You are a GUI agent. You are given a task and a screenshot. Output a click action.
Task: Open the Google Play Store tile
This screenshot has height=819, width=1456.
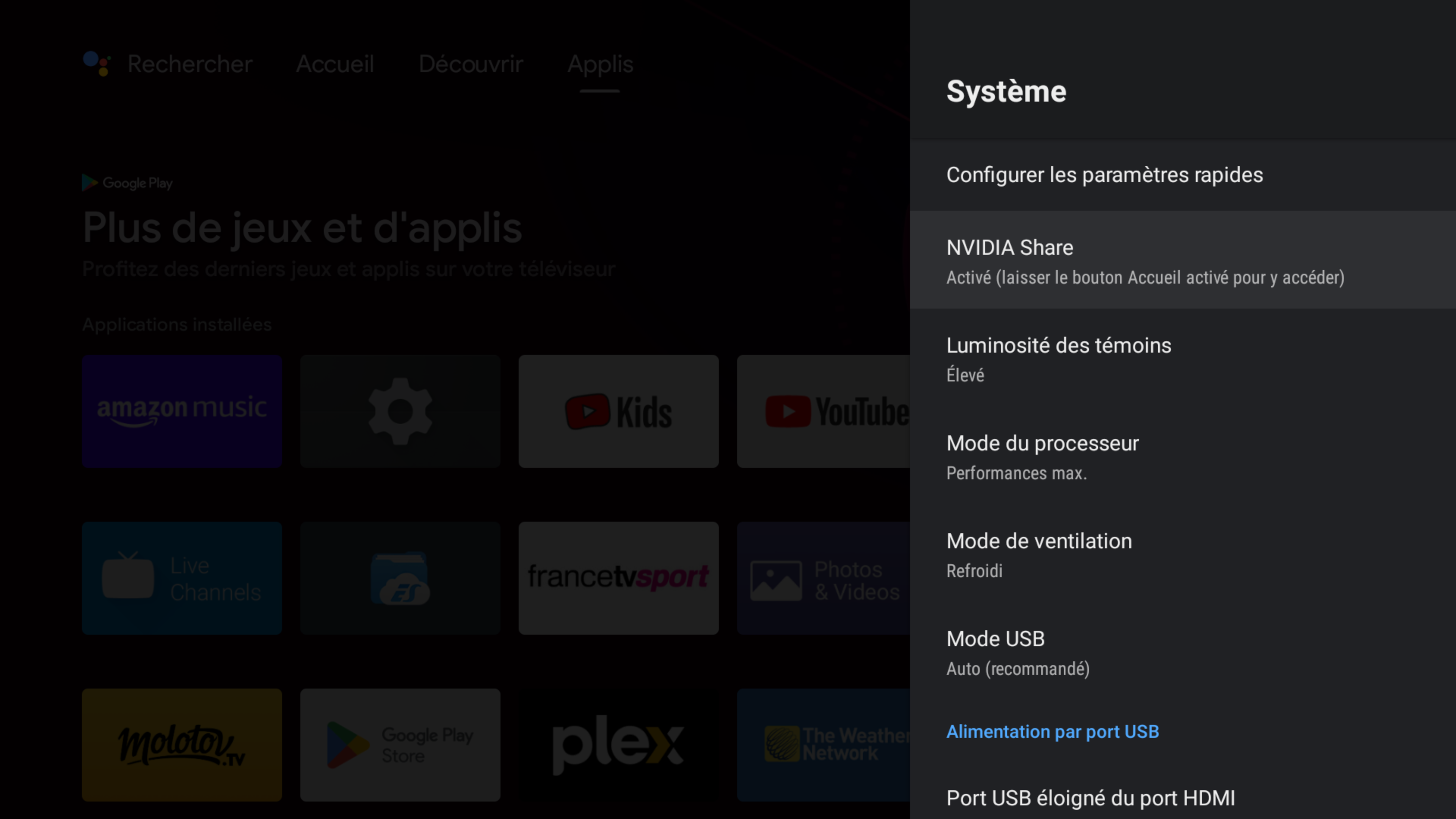point(400,744)
